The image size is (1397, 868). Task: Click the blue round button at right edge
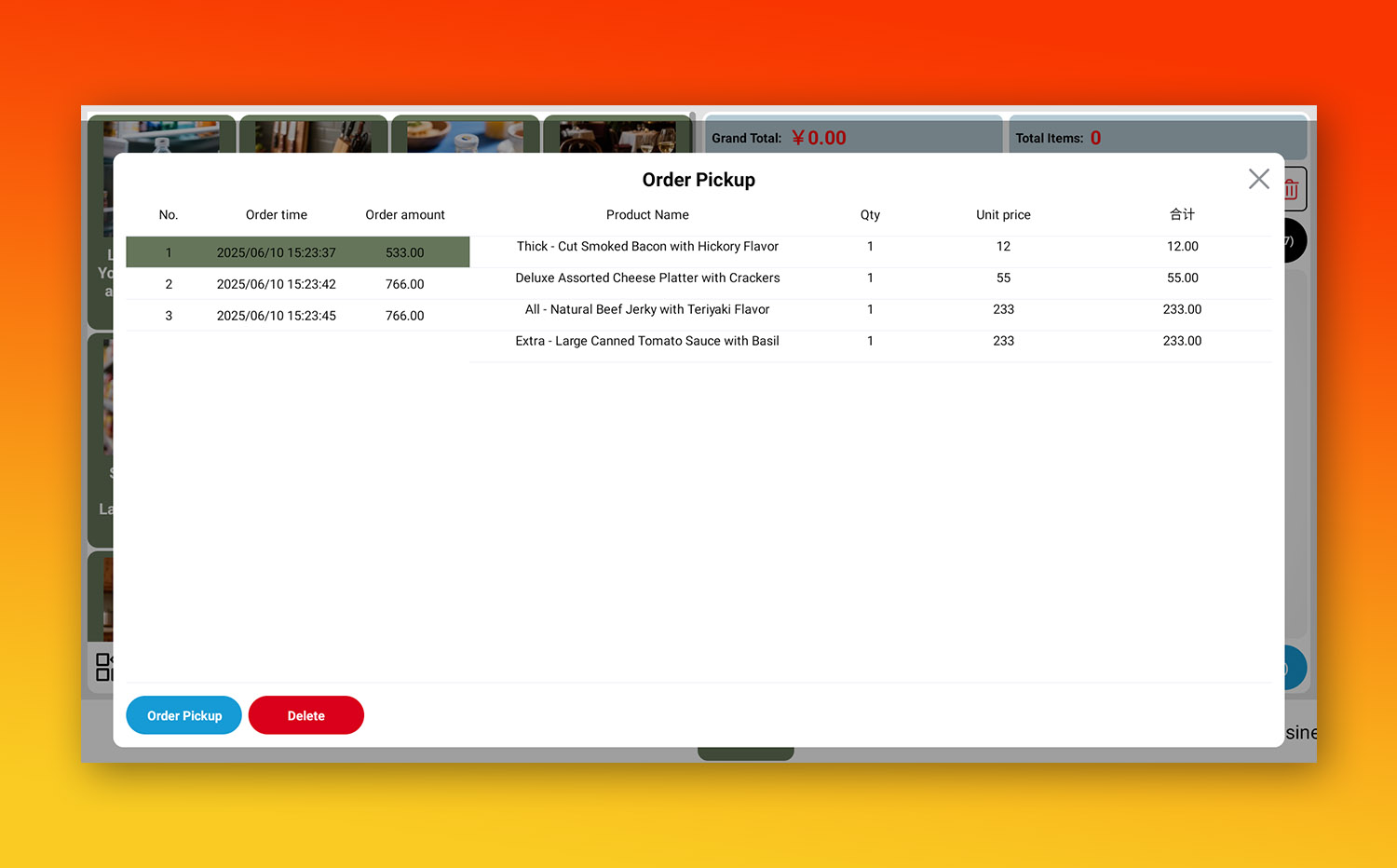pyautogui.click(x=1295, y=668)
